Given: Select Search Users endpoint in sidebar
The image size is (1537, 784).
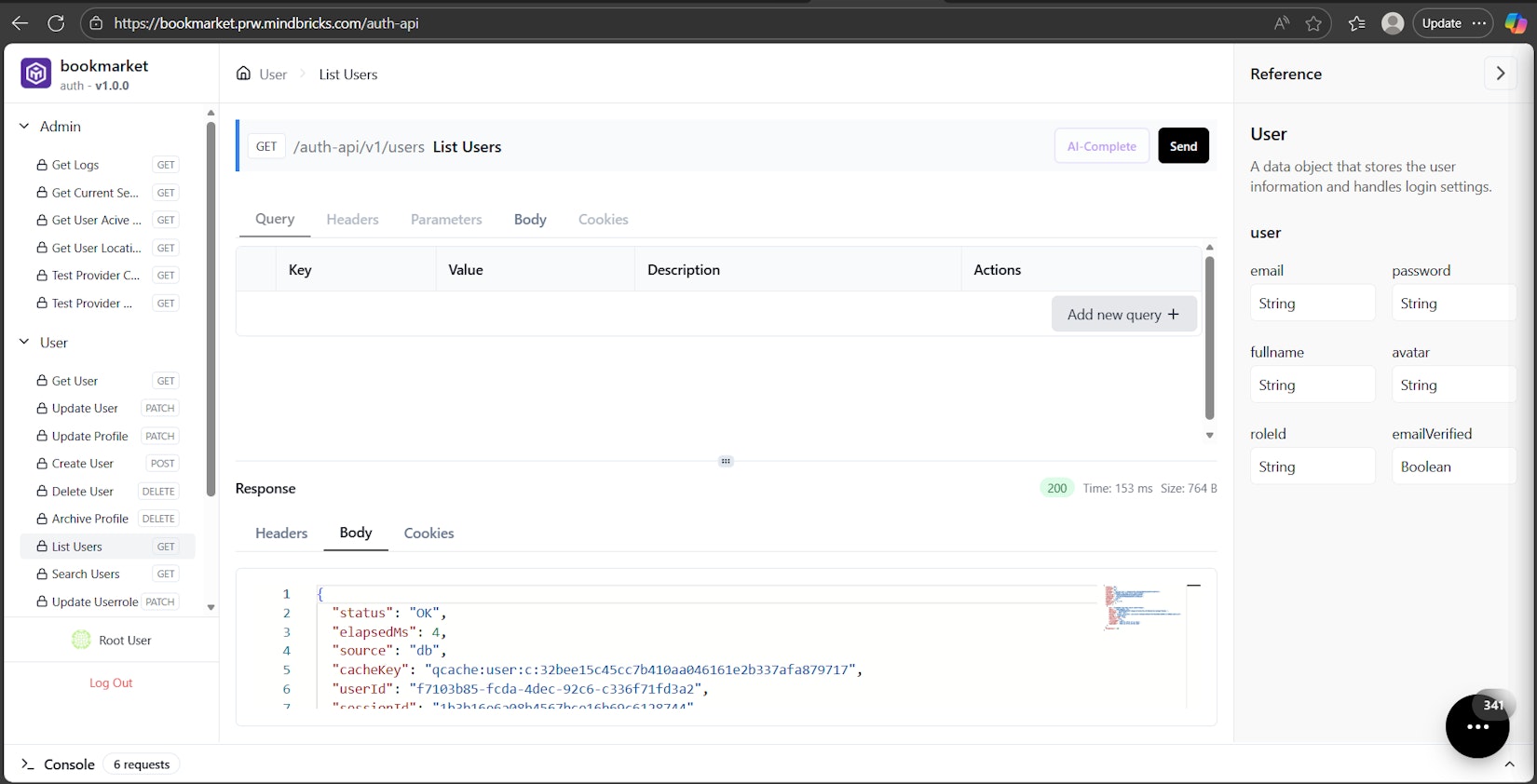Looking at the screenshot, I should tap(86, 574).
